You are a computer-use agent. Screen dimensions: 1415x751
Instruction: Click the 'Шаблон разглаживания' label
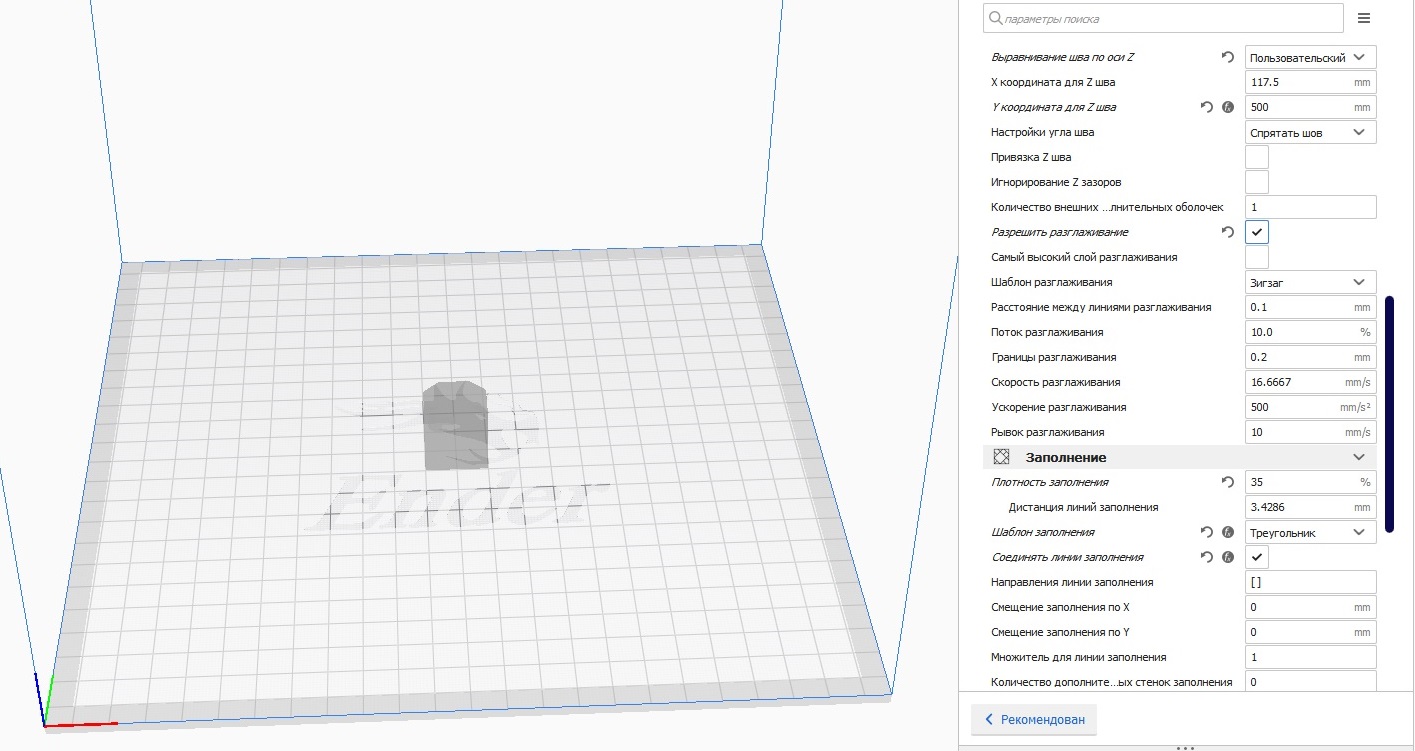(x=1051, y=282)
